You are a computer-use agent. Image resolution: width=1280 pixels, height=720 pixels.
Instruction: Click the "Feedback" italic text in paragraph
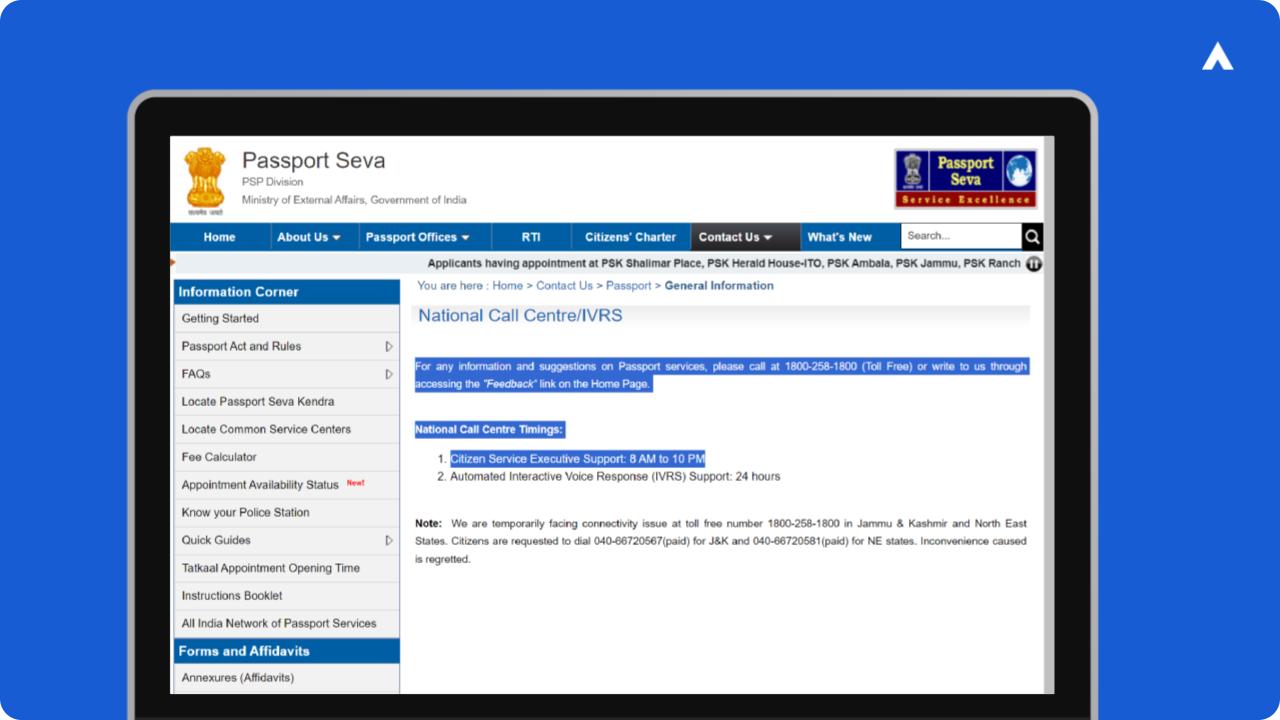point(510,384)
